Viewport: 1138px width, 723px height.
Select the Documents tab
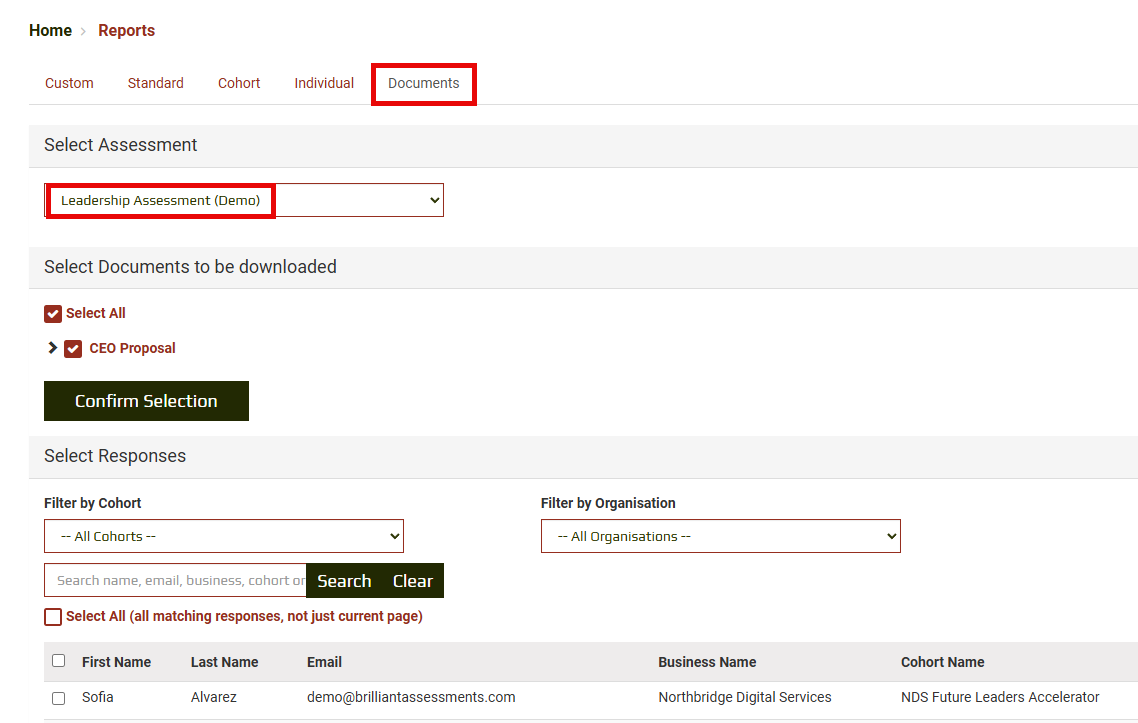tap(424, 83)
